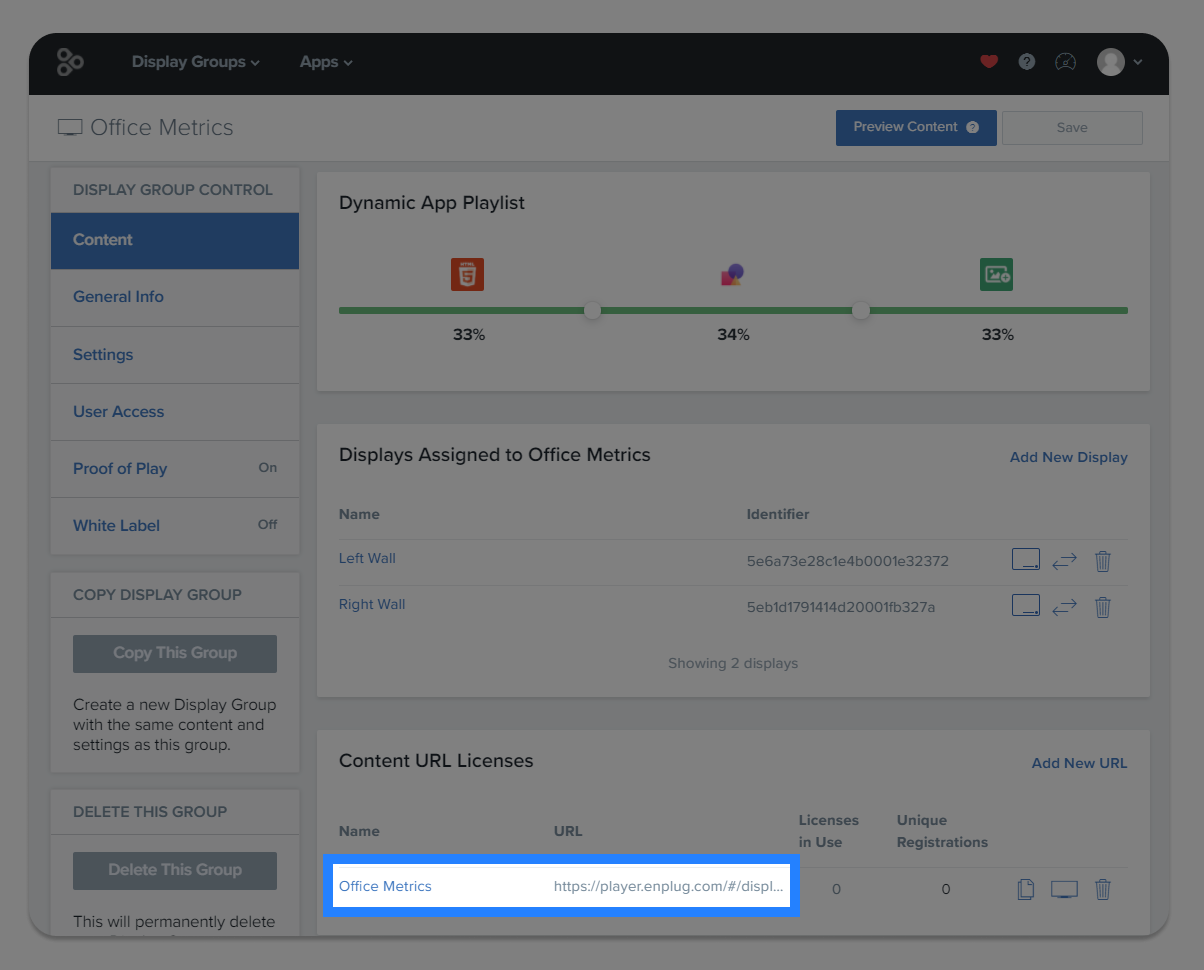Click the Save button
Screen dimensions: 1204x970
coord(1072,128)
